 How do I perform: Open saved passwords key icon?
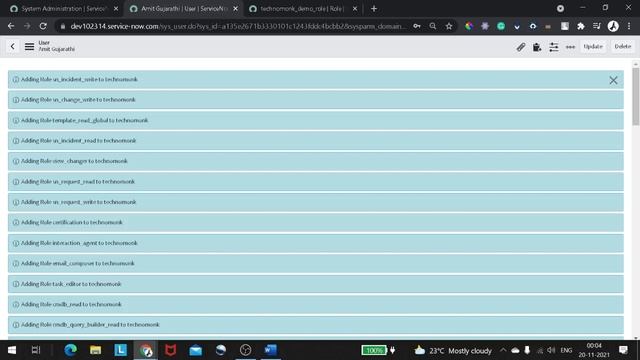[417, 26]
